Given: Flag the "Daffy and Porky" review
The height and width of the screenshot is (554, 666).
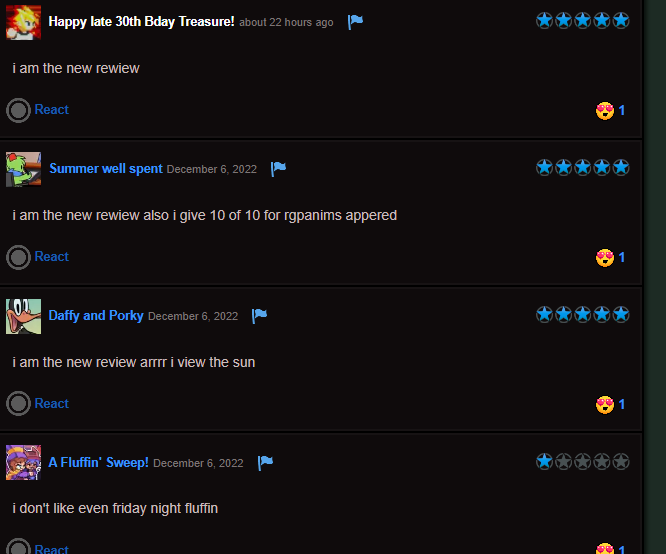Looking at the screenshot, I should click(259, 316).
